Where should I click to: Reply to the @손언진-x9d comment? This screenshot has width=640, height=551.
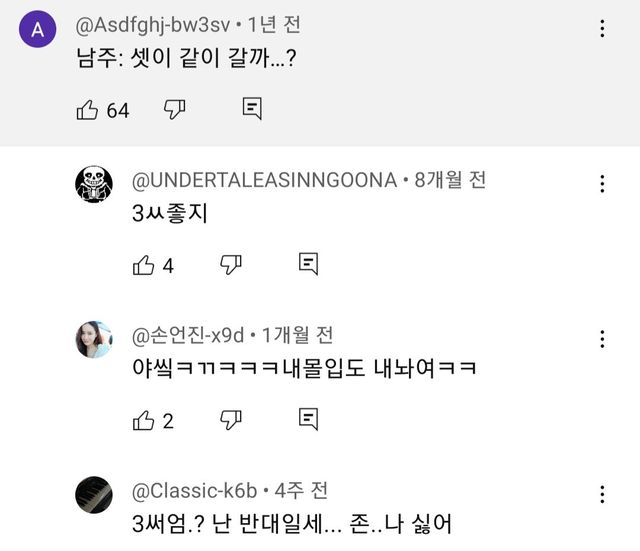coord(308,419)
